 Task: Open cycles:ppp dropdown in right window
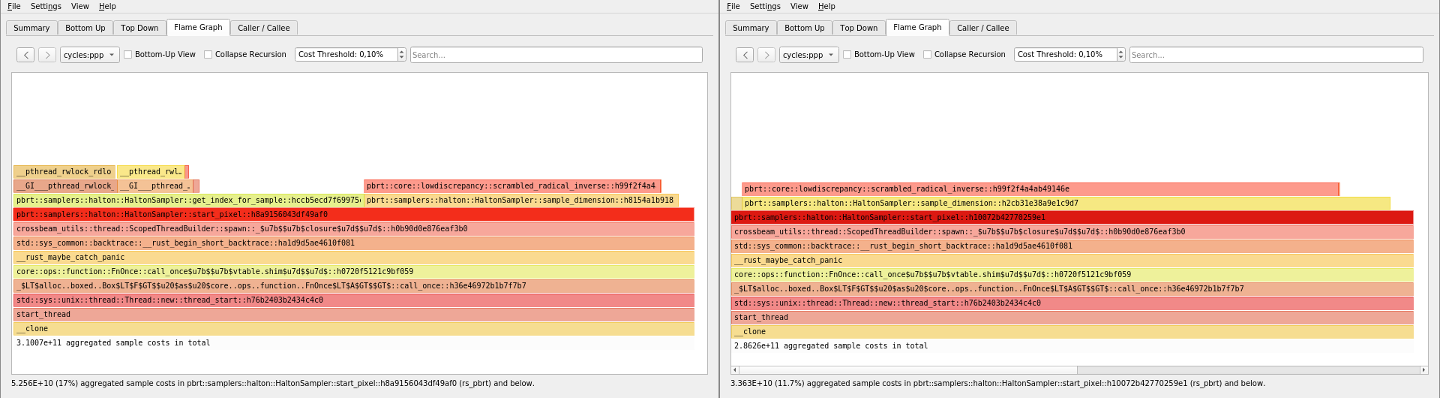click(x=809, y=55)
